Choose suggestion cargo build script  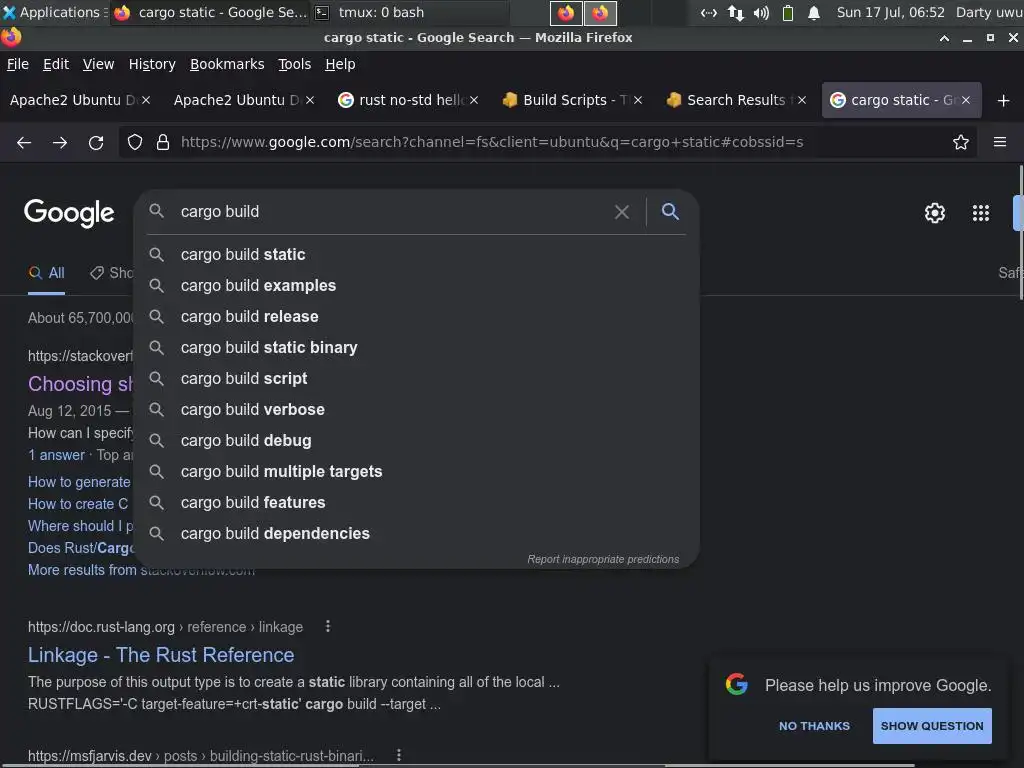pos(417,378)
